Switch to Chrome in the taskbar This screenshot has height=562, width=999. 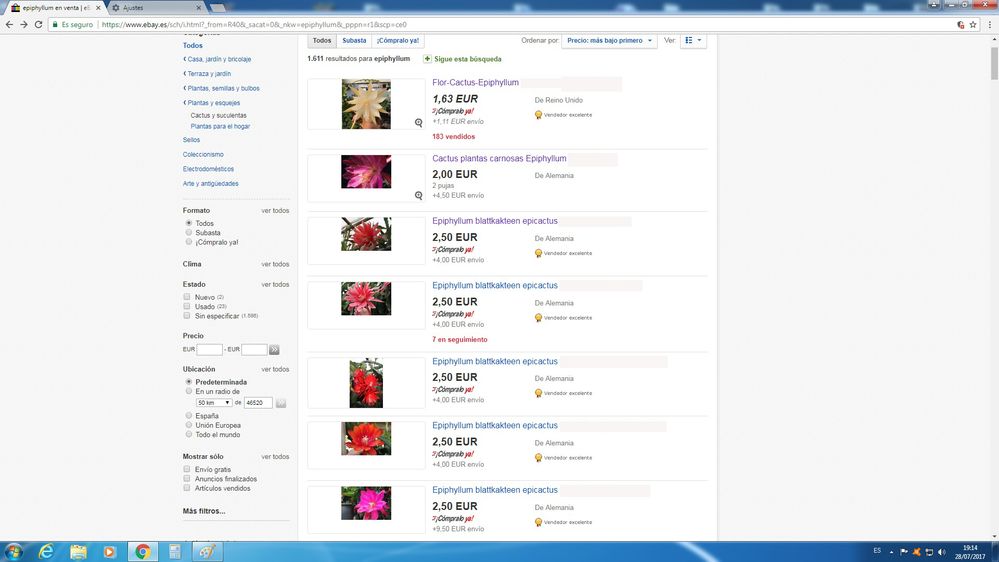coord(142,551)
